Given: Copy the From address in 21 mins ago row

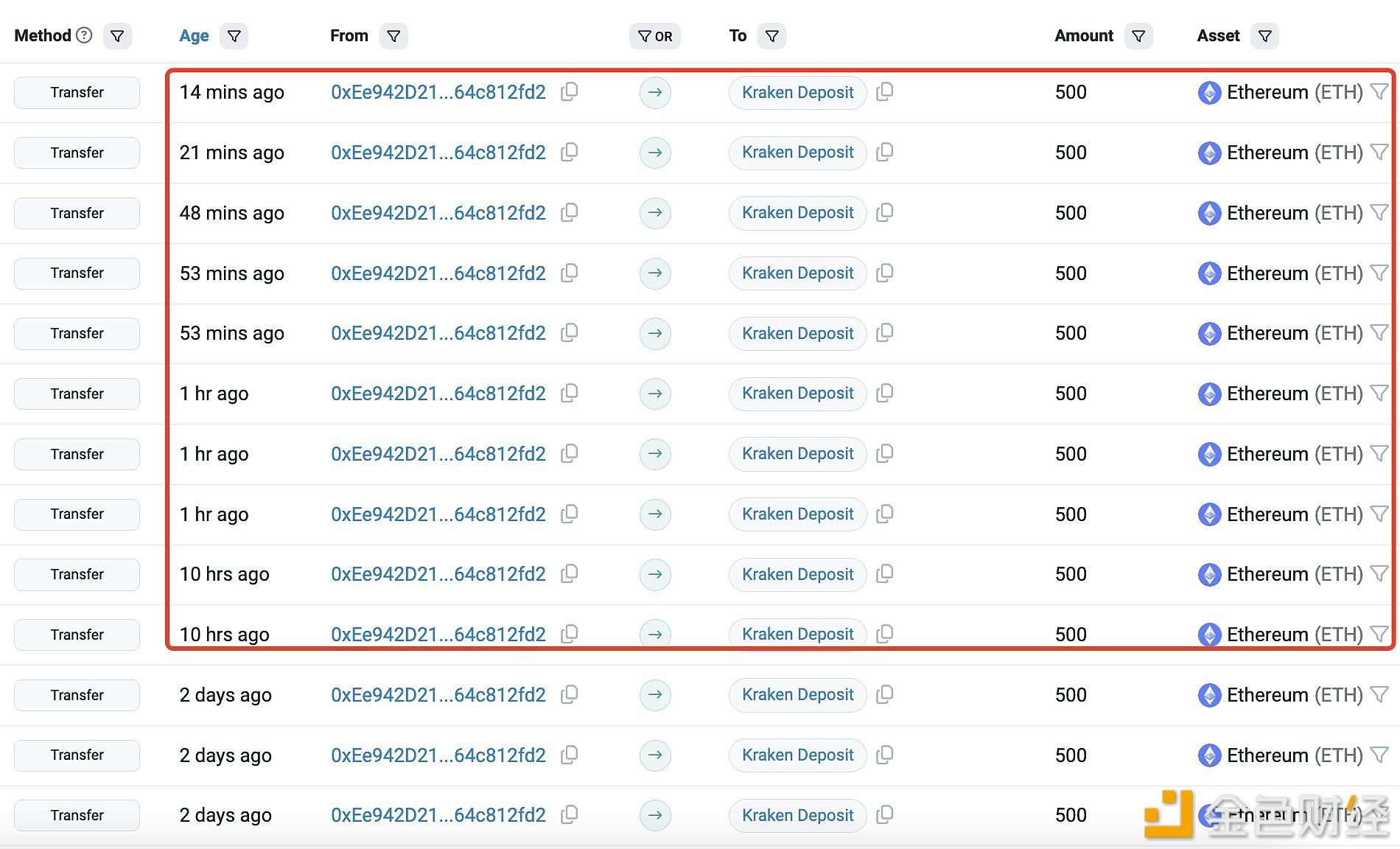Looking at the screenshot, I should click(570, 152).
